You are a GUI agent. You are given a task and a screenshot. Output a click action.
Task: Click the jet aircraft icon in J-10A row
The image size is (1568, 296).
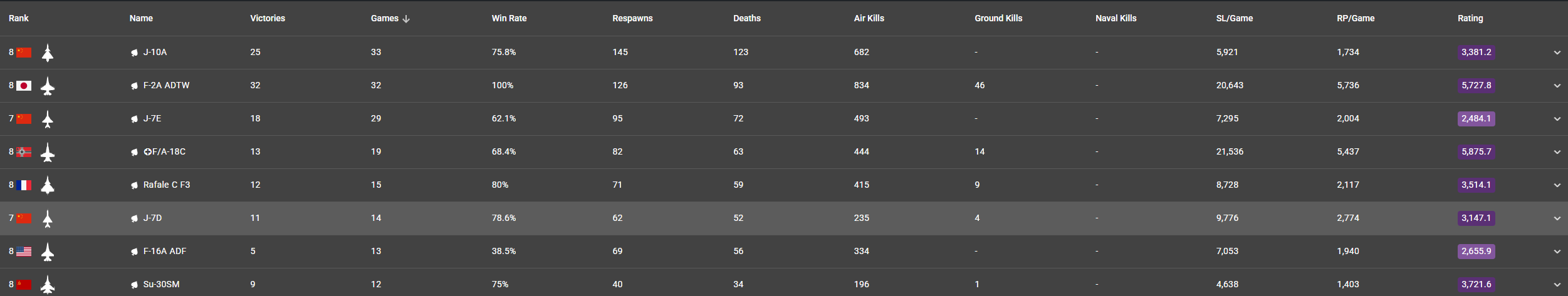47,53
